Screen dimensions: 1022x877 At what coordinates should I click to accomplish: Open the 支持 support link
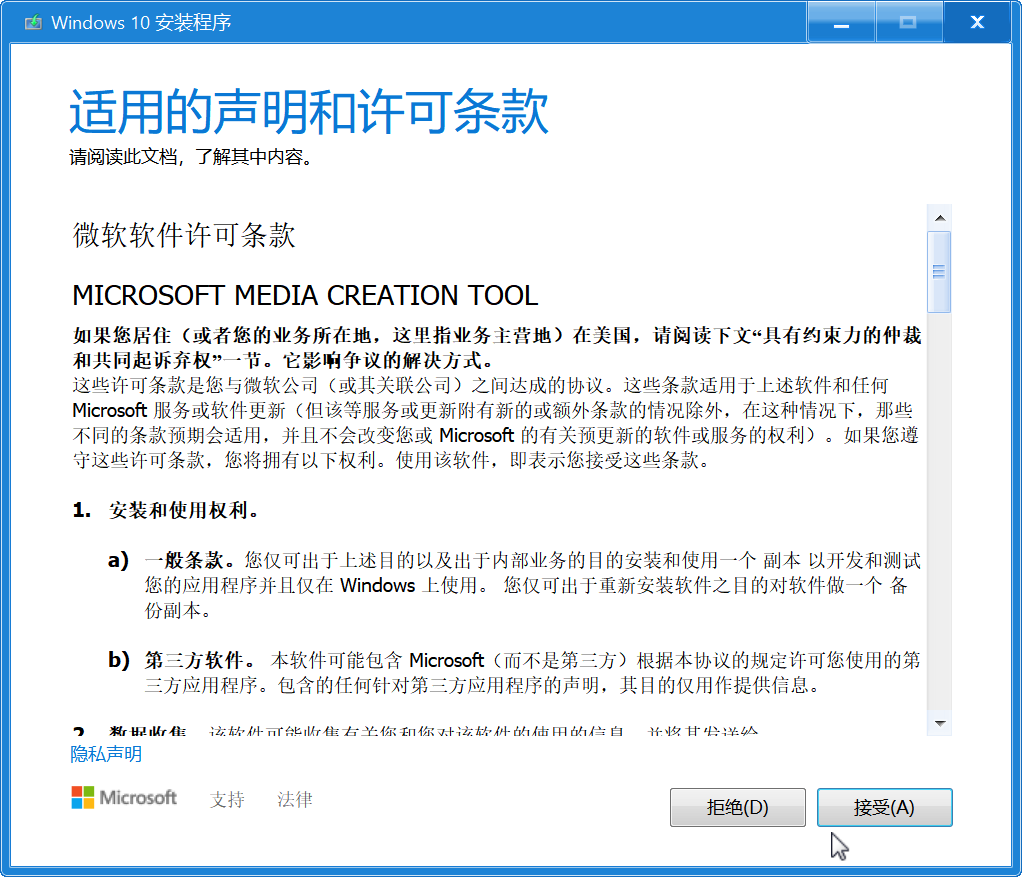click(227, 799)
